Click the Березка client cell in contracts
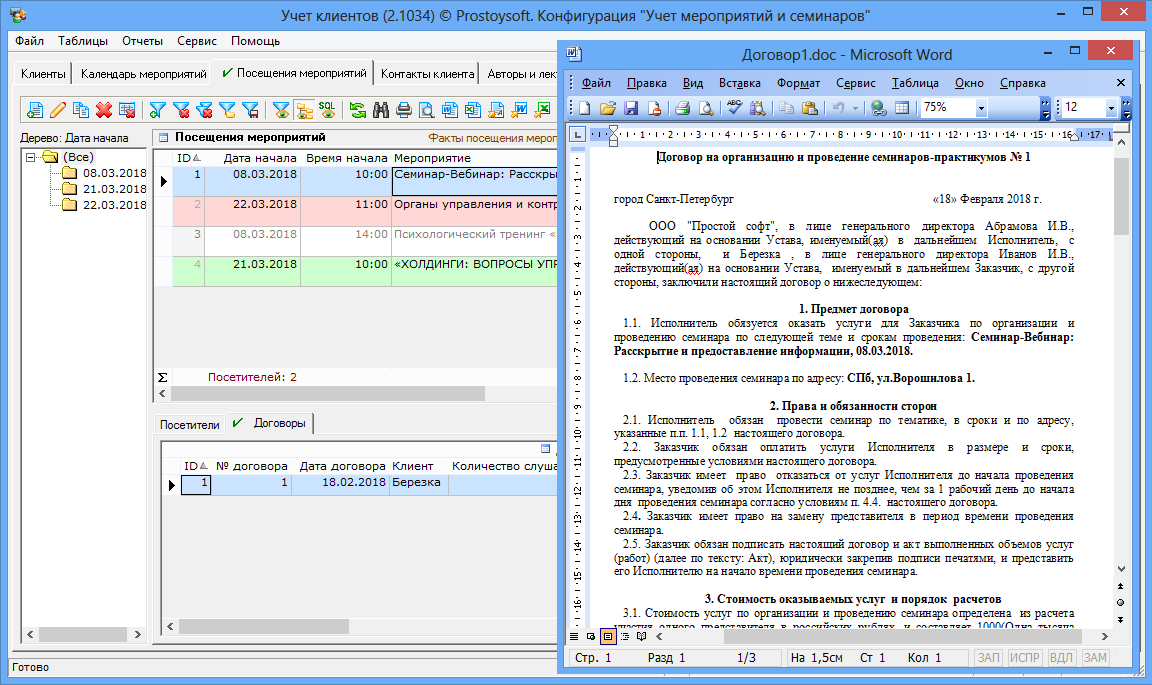Image resolution: width=1152 pixels, height=685 pixels. (419, 483)
